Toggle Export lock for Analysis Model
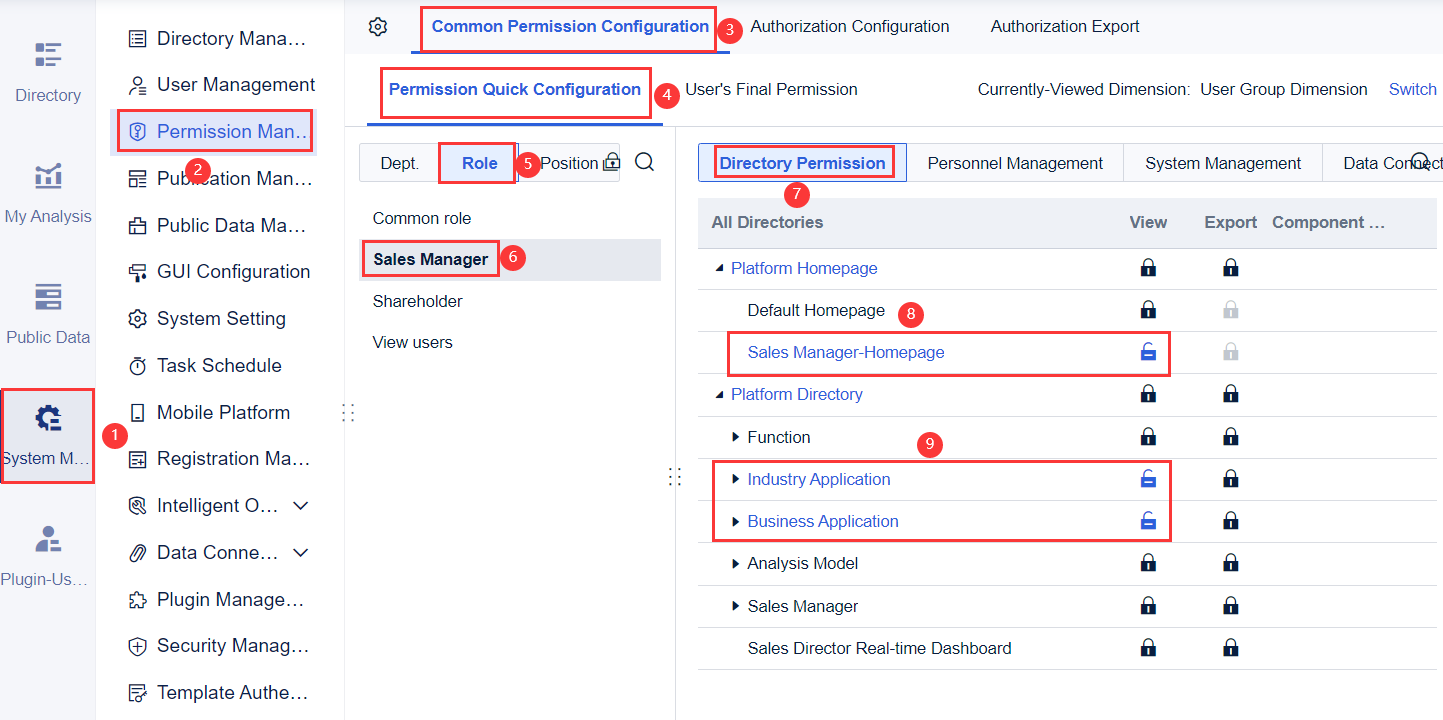 [1231, 563]
